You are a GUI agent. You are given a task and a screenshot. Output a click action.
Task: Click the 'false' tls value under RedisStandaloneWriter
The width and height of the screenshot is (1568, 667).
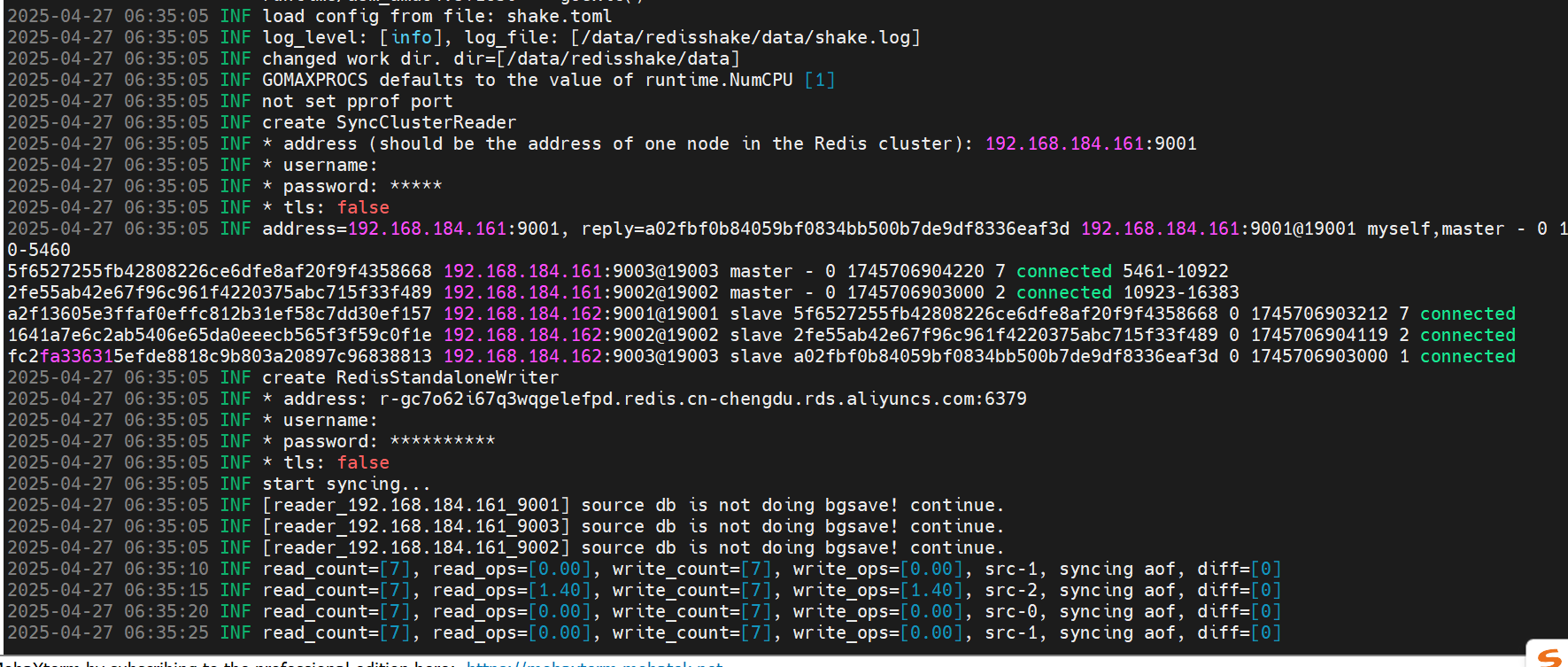(363, 462)
